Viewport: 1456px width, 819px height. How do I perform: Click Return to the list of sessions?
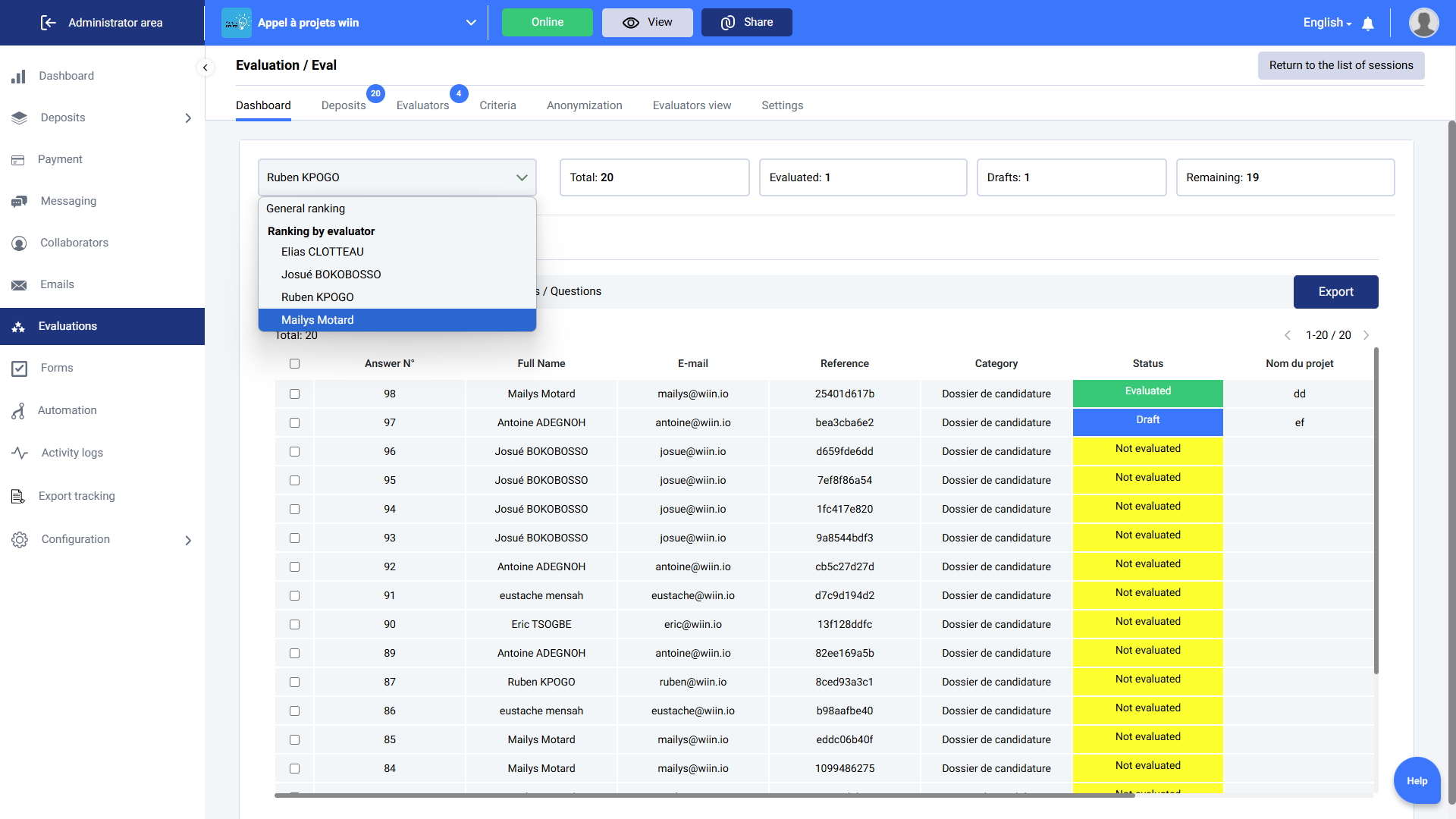click(x=1341, y=65)
